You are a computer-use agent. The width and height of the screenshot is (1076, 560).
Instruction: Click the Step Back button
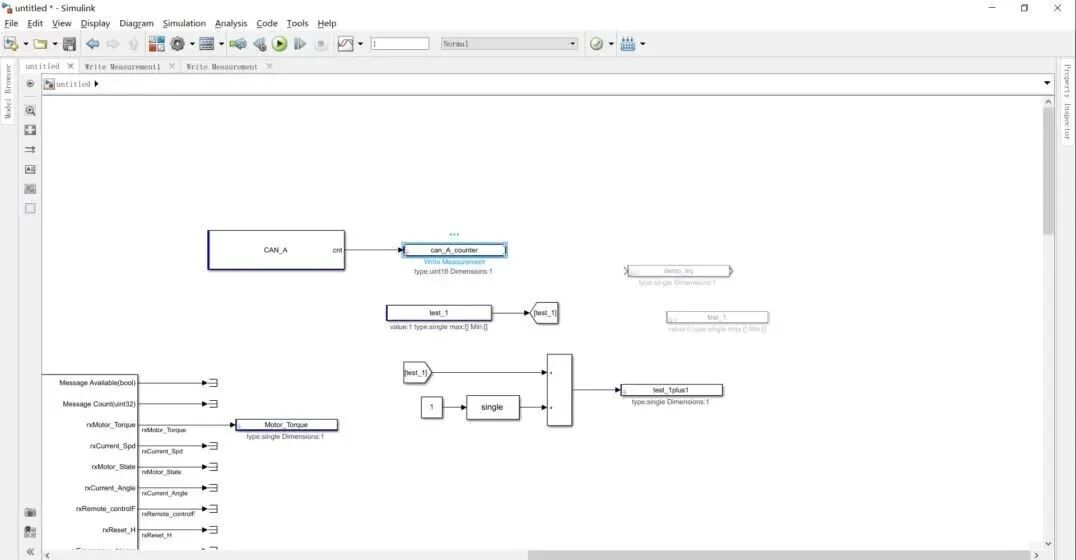pyautogui.click(x=259, y=44)
